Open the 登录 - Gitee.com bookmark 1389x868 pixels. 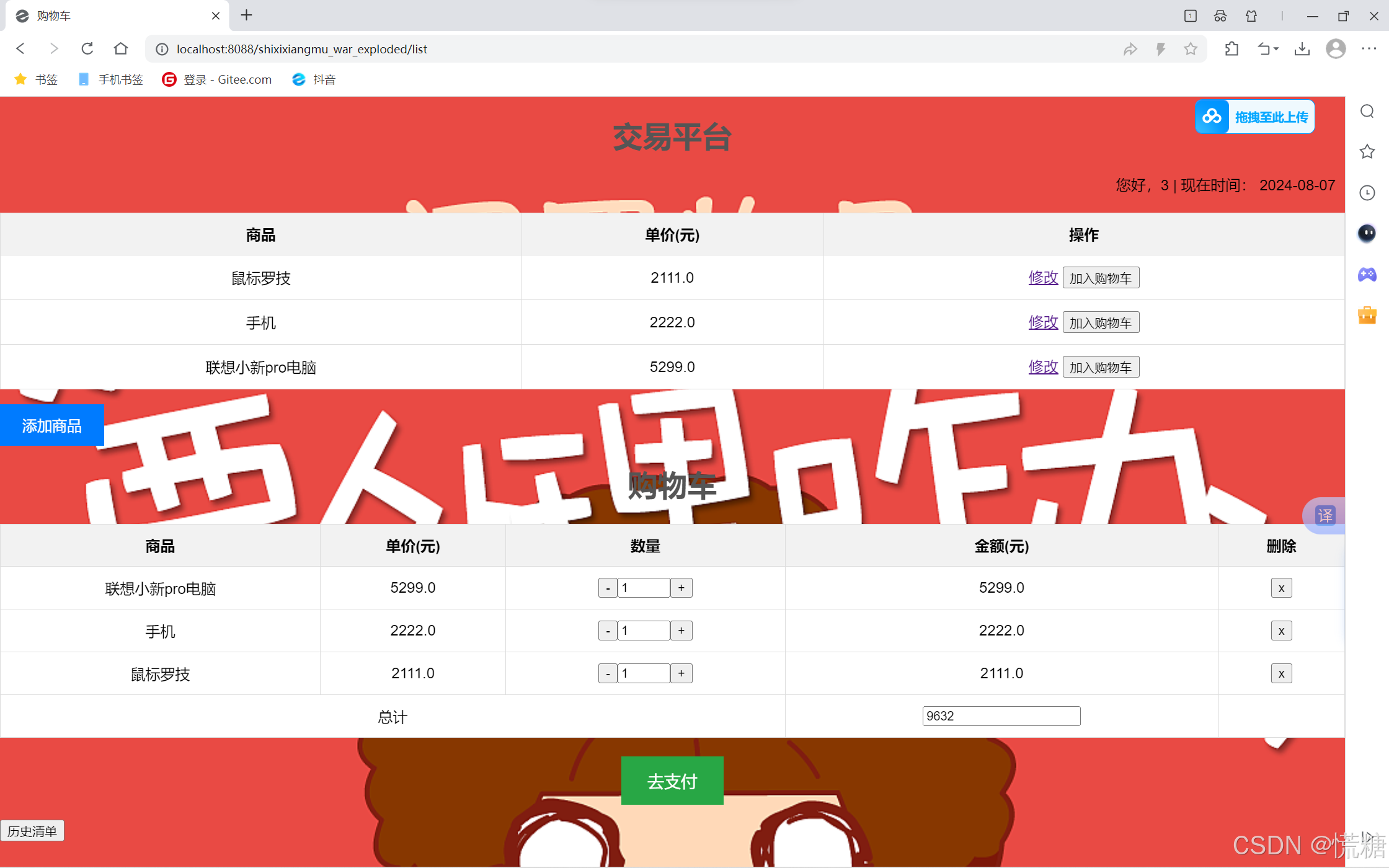pyautogui.click(x=217, y=79)
